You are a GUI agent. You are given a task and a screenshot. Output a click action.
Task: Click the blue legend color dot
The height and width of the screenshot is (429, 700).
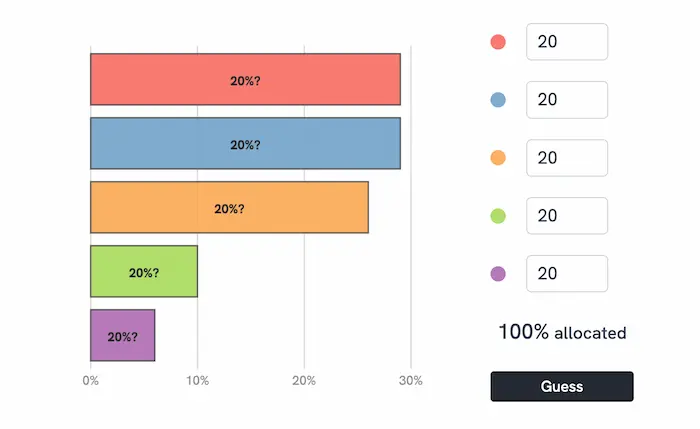point(498,100)
